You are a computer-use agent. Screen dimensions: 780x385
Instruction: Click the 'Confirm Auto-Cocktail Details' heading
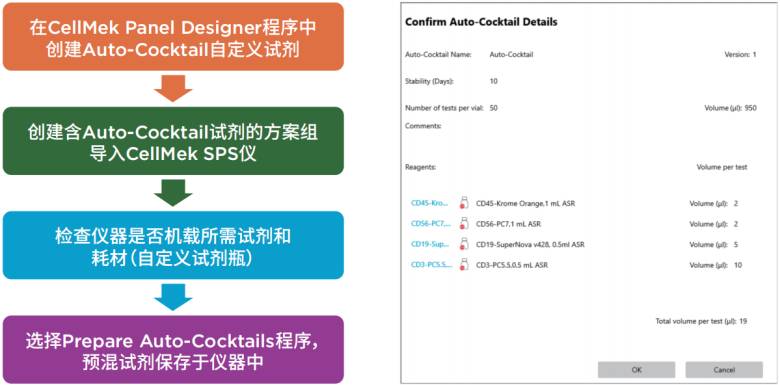481,22
